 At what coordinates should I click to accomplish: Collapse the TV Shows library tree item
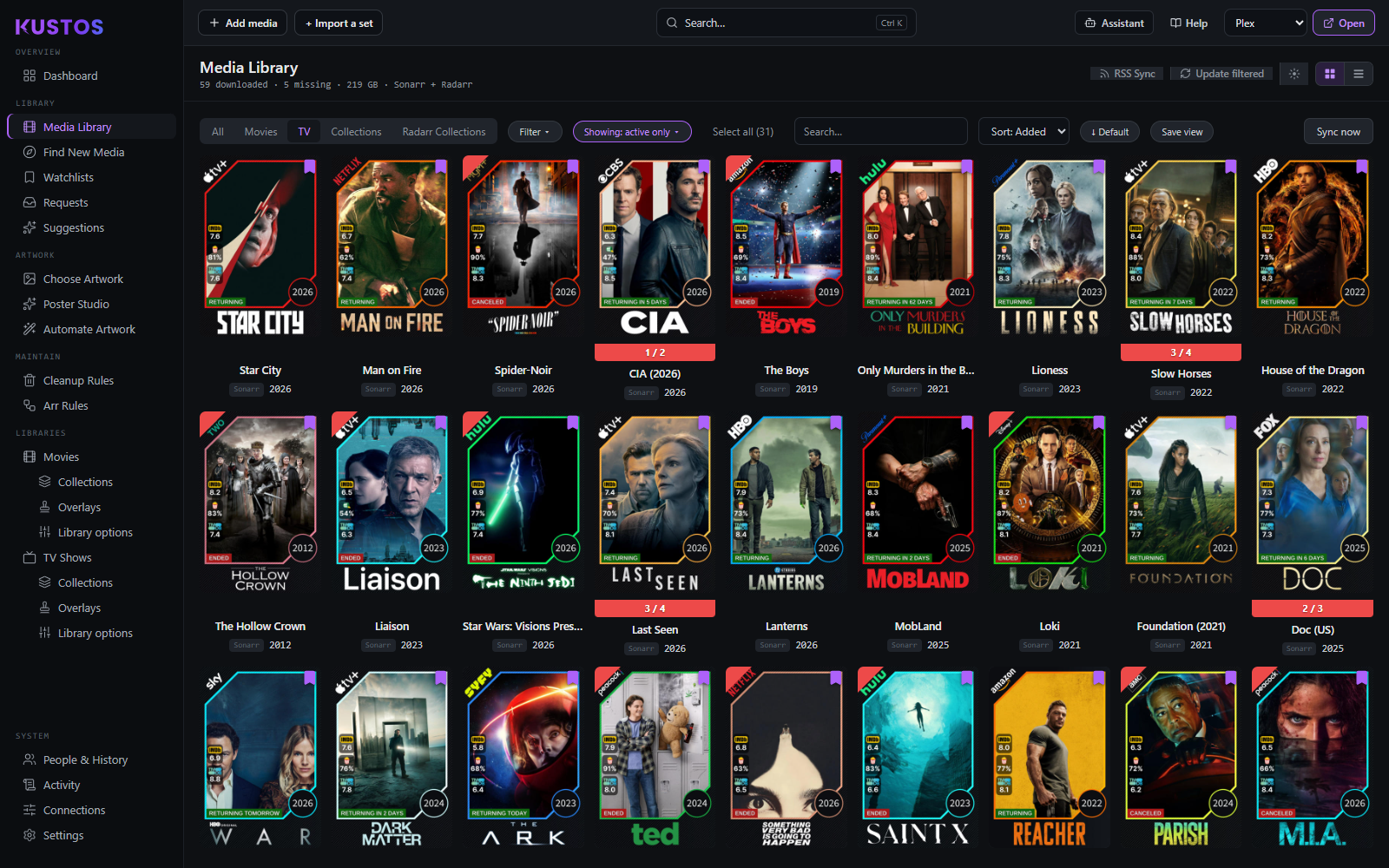67,557
